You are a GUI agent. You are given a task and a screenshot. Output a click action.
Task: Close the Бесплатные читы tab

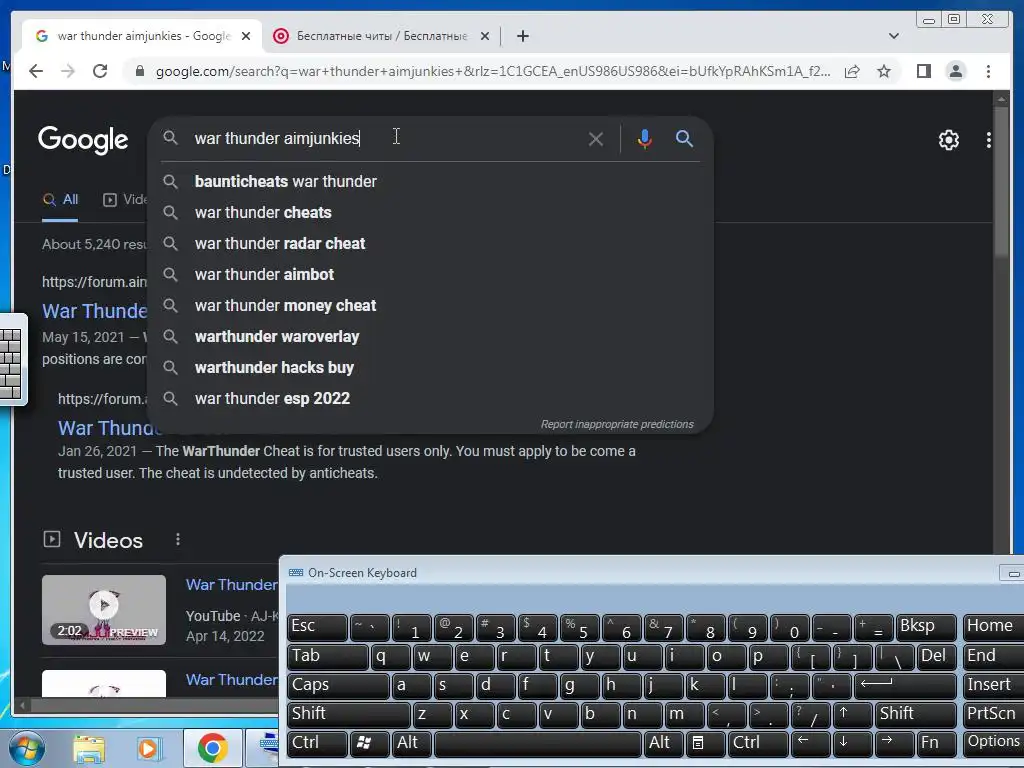pyautogui.click(x=485, y=36)
